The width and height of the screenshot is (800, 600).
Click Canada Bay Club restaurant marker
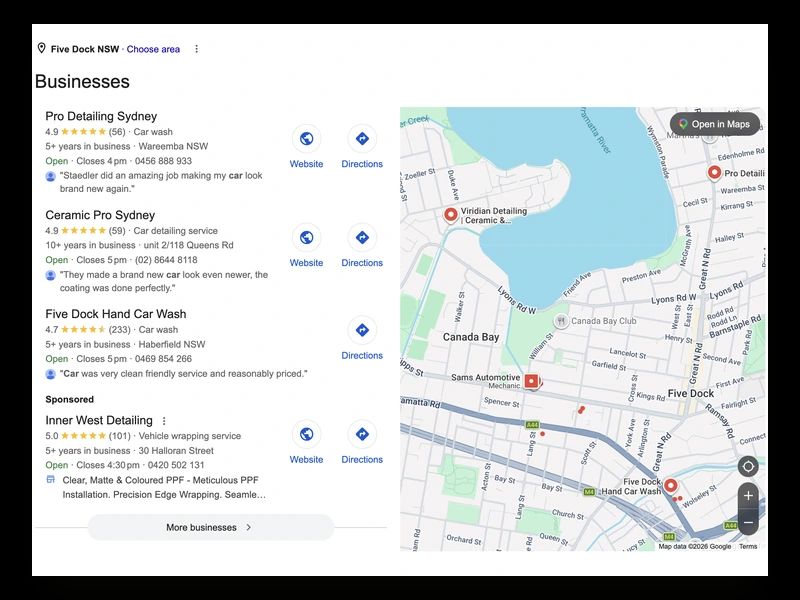pos(561,321)
